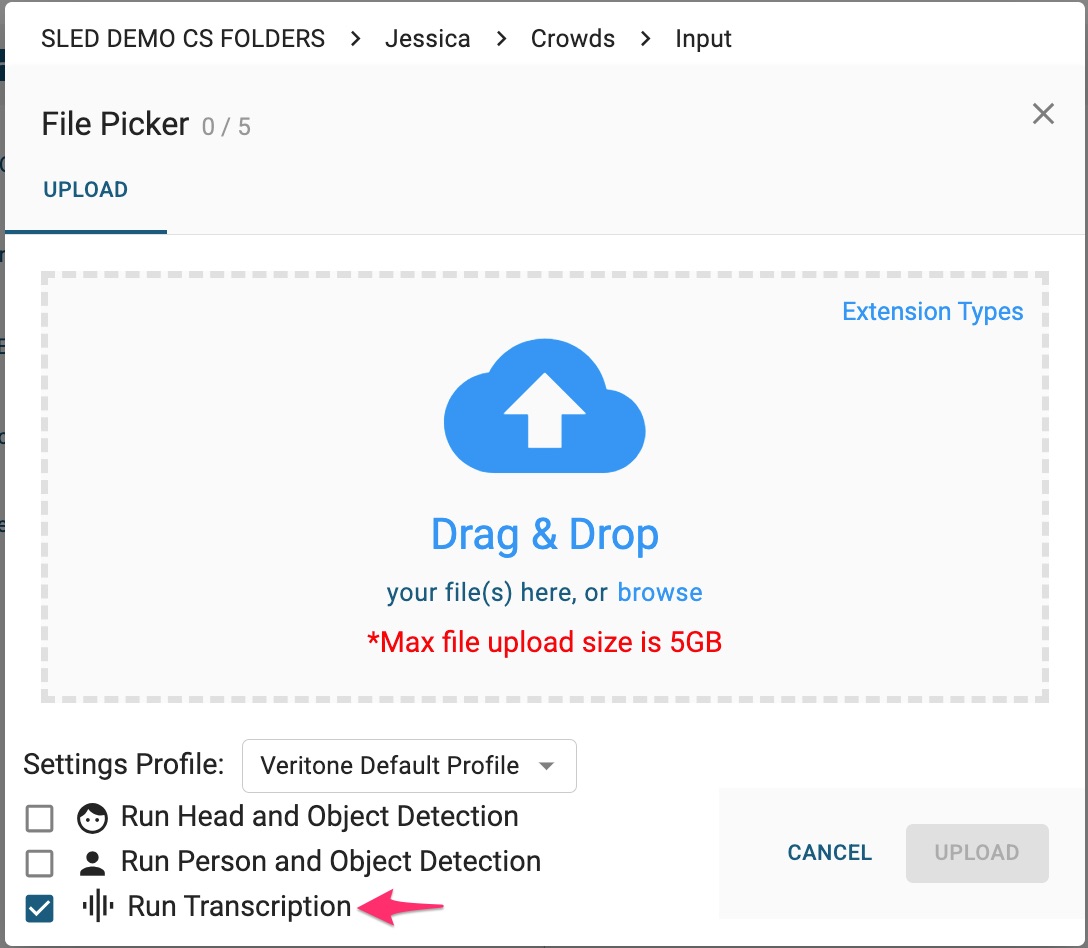
Task: Switch to the UPLOAD tab
Action: point(86,190)
